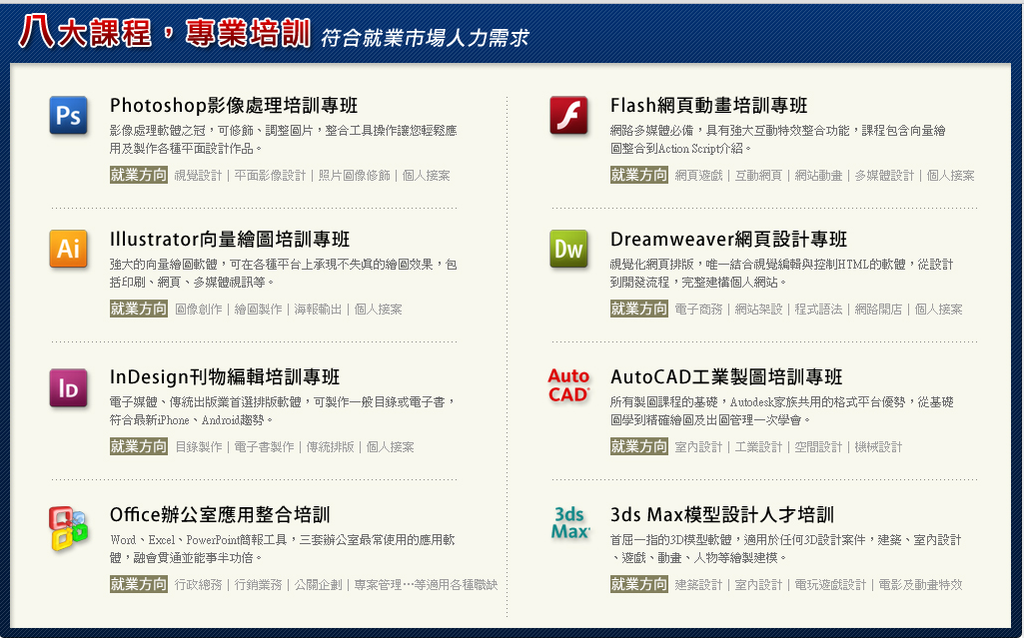Select 繪圖製作 career text

[259, 310]
